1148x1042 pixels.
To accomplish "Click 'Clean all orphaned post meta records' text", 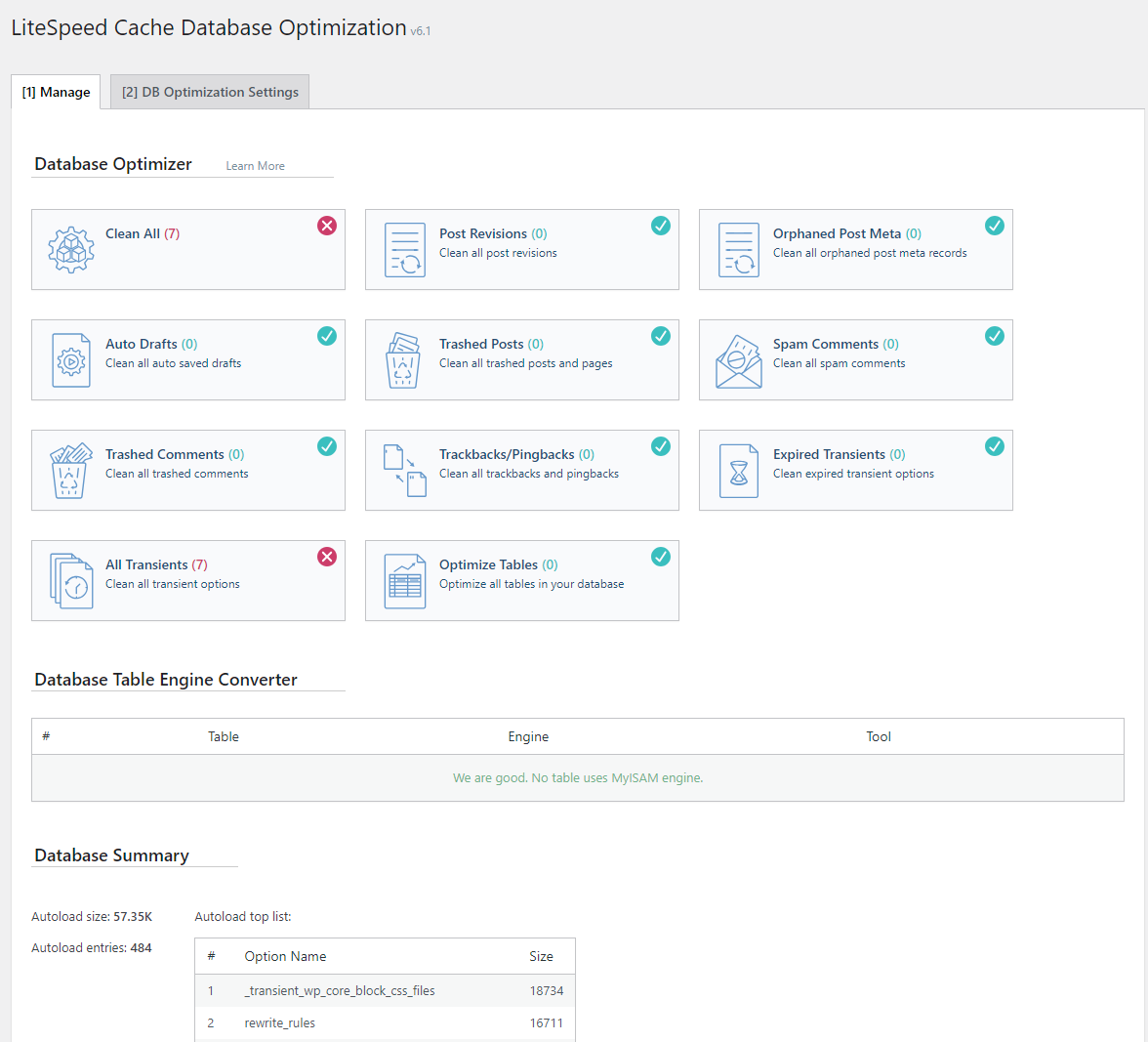I will tap(870, 253).
